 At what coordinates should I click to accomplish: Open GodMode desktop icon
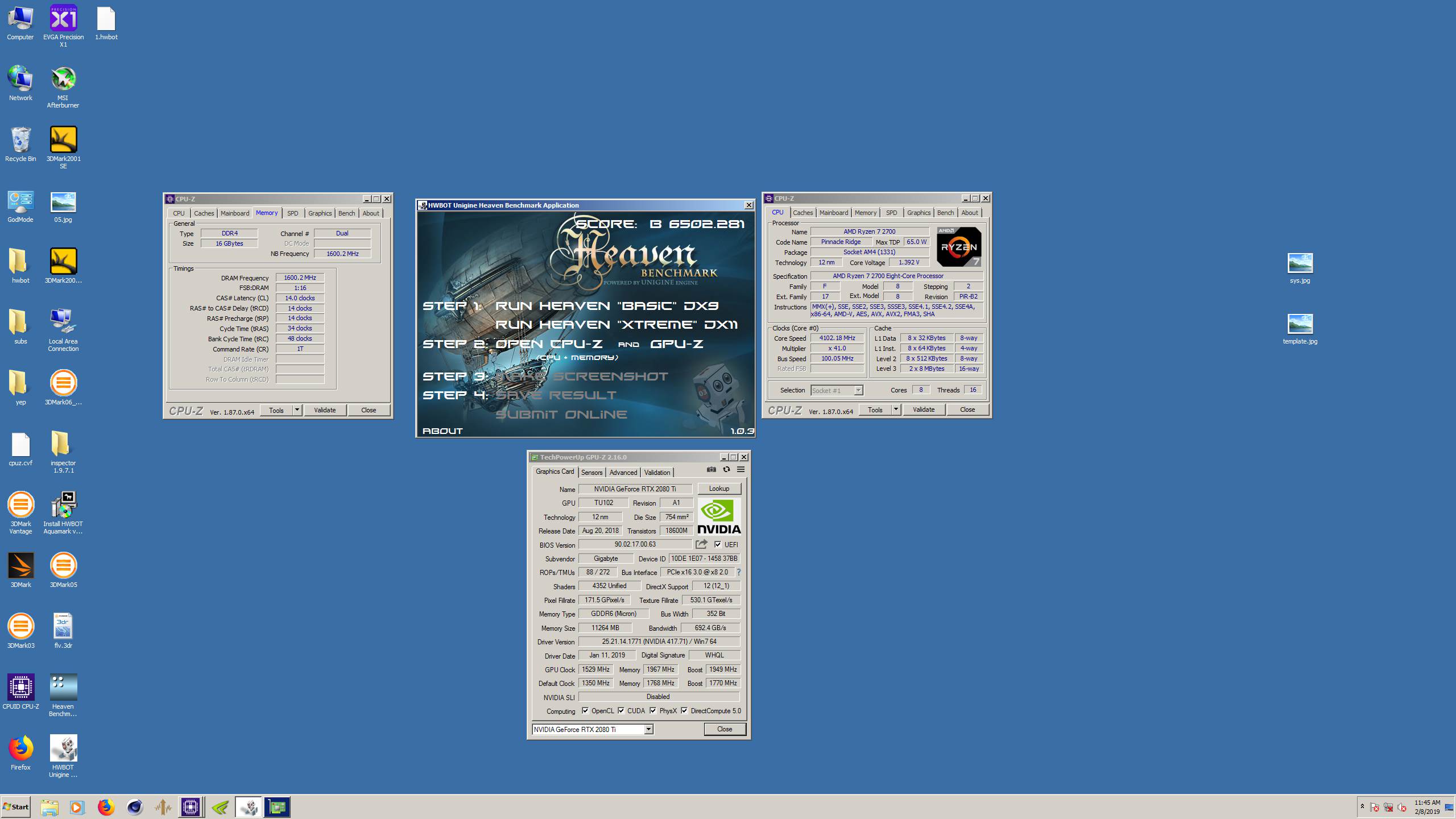click(20, 205)
